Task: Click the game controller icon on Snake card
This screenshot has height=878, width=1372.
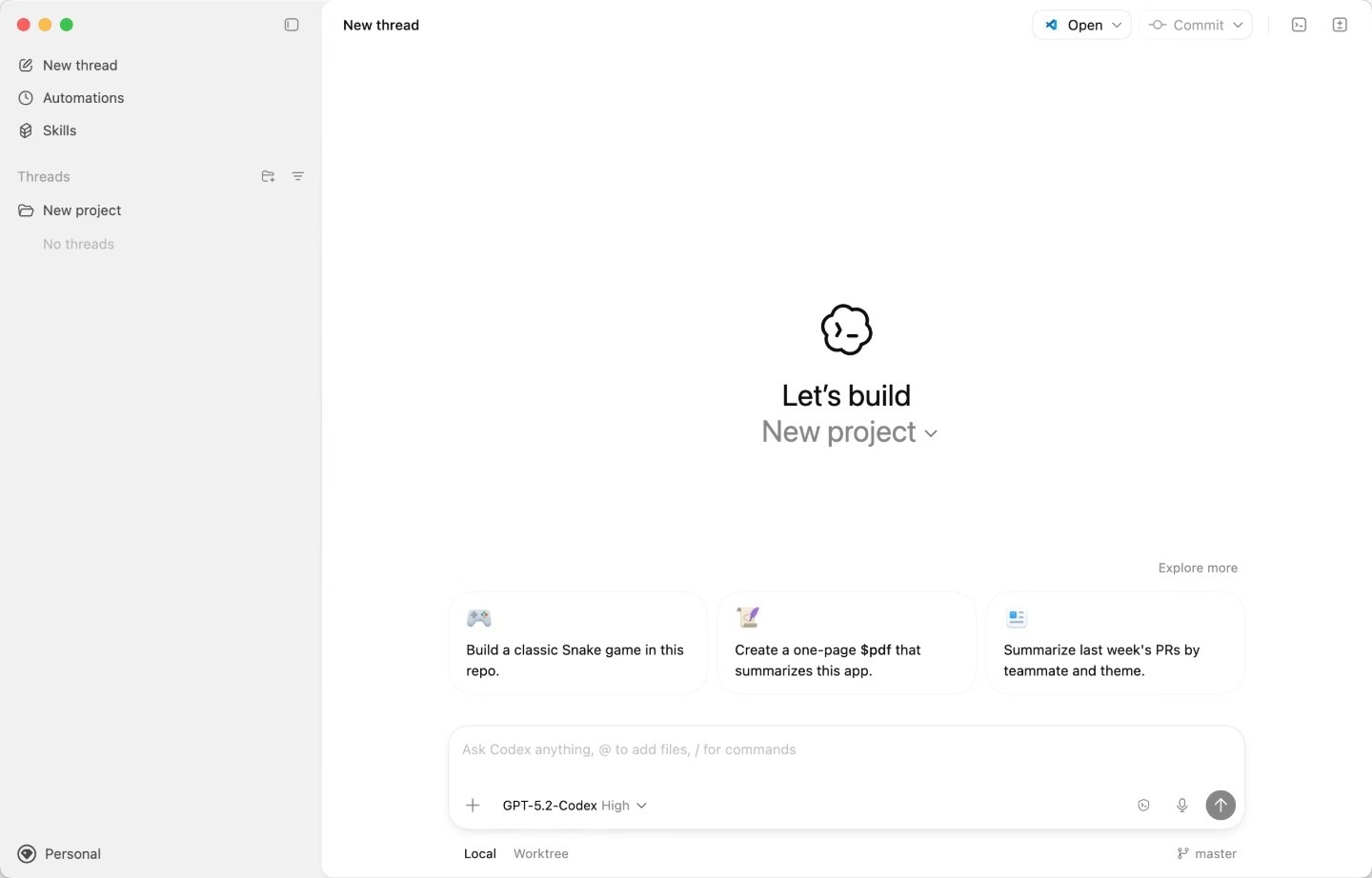Action: 479,618
